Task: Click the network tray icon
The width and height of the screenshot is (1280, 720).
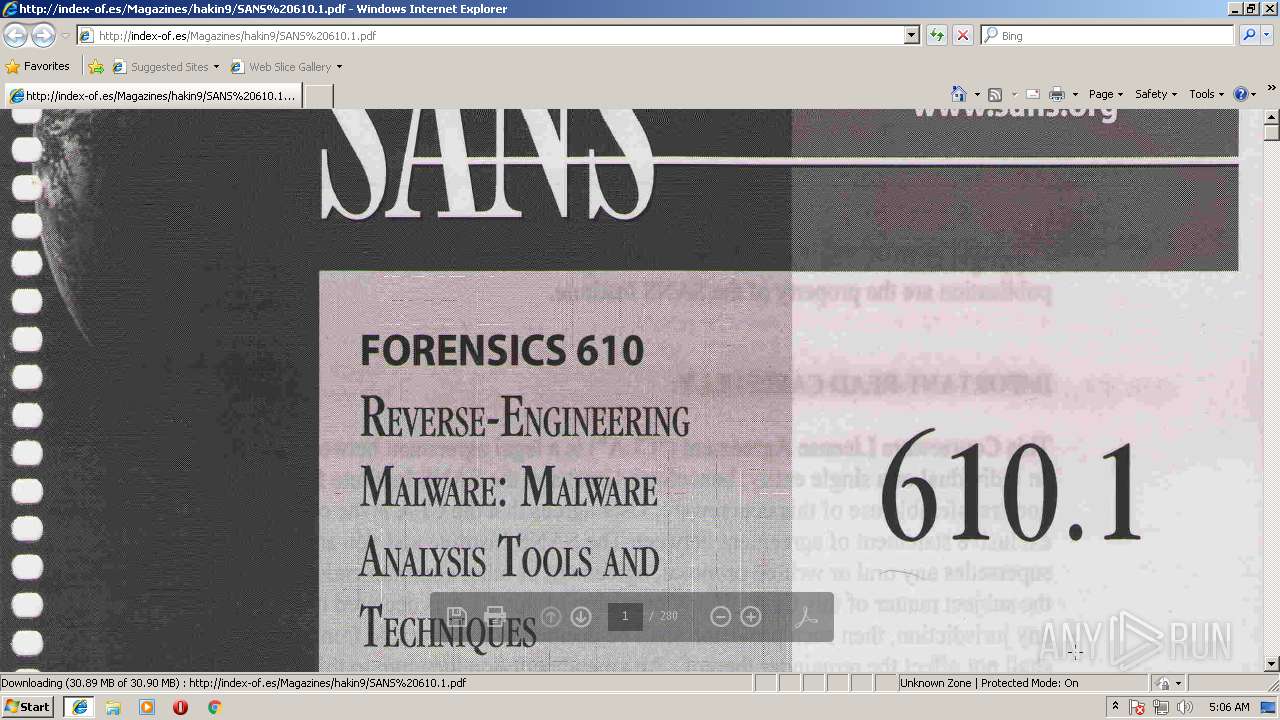Action: coord(1160,707)
